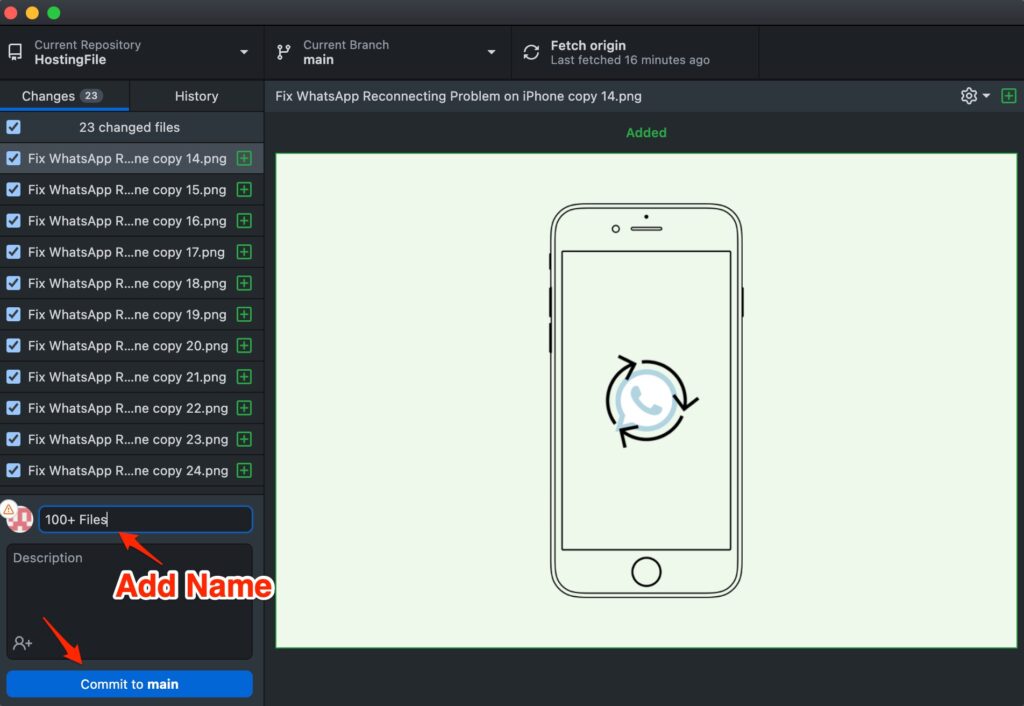This screenshot has height=706, width=1024.
Task: Toggle the checkbox for copy 22.png
Action: [x=13, y=408]
